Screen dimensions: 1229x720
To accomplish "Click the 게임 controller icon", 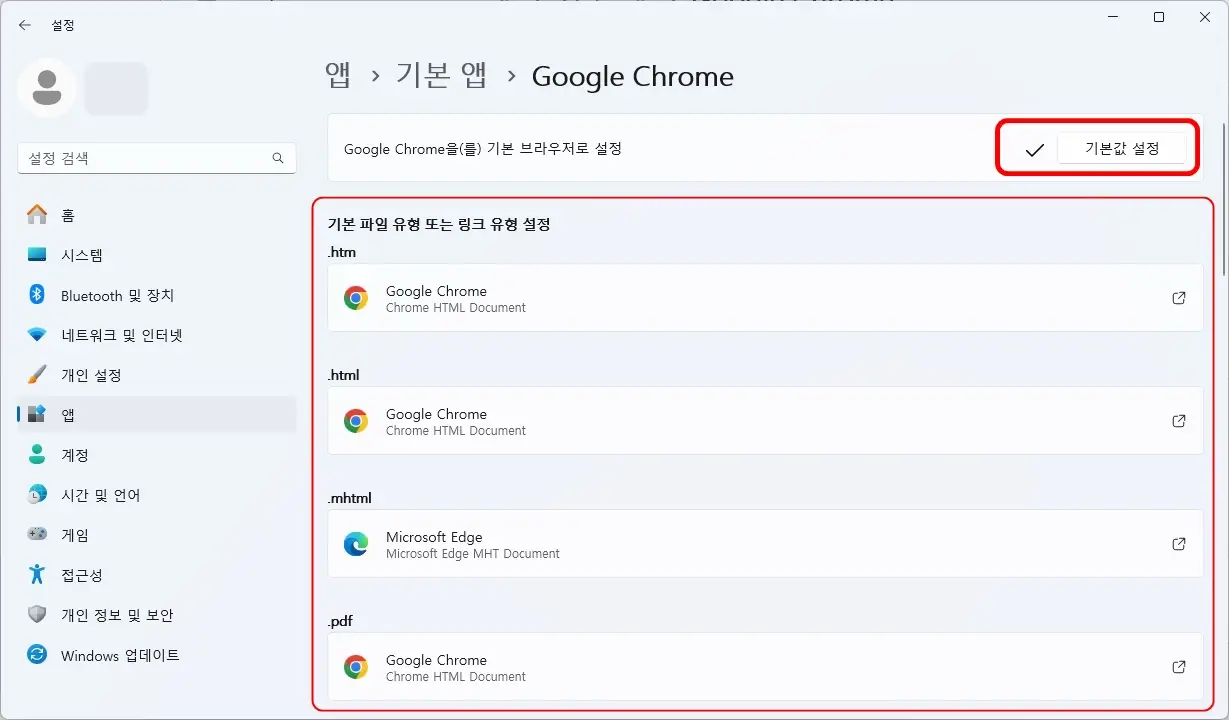I will pyautogui.click(x=37, y=535).
